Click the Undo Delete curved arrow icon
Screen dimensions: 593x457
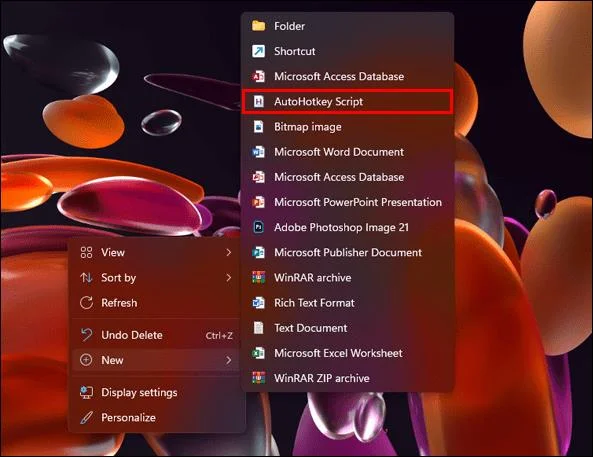pyautogui.click(x=86, y=335)
